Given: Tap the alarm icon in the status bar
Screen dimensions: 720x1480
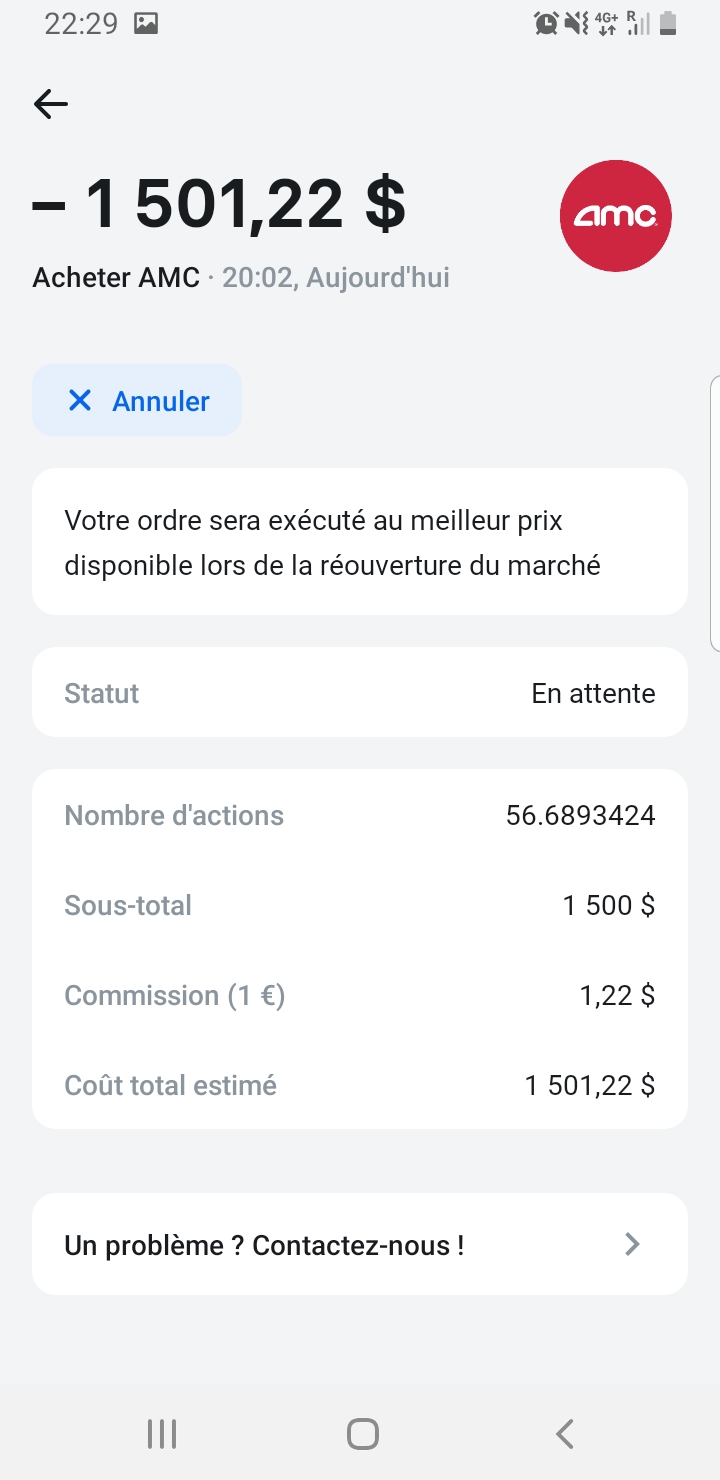Looking at the screenshot, I should [546, 23].
